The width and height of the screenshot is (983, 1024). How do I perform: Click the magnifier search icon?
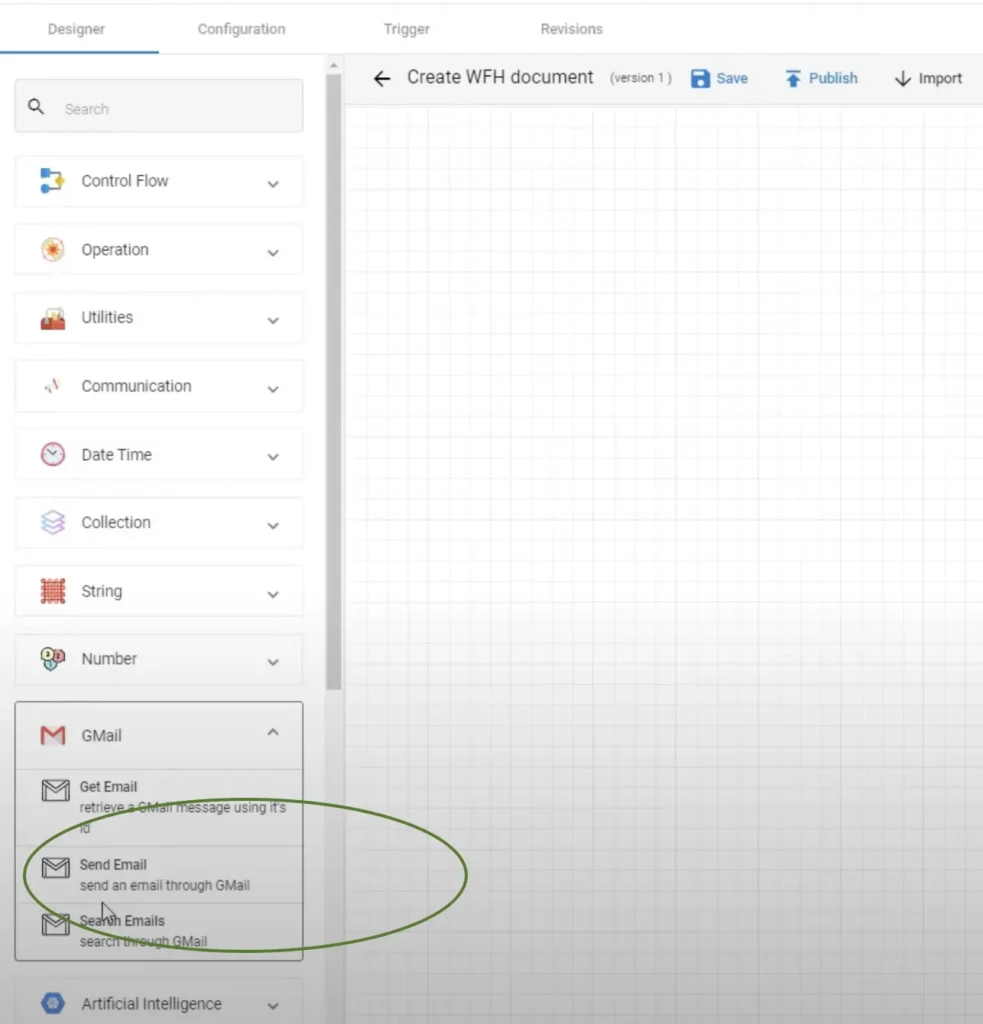tap(36, 106)
